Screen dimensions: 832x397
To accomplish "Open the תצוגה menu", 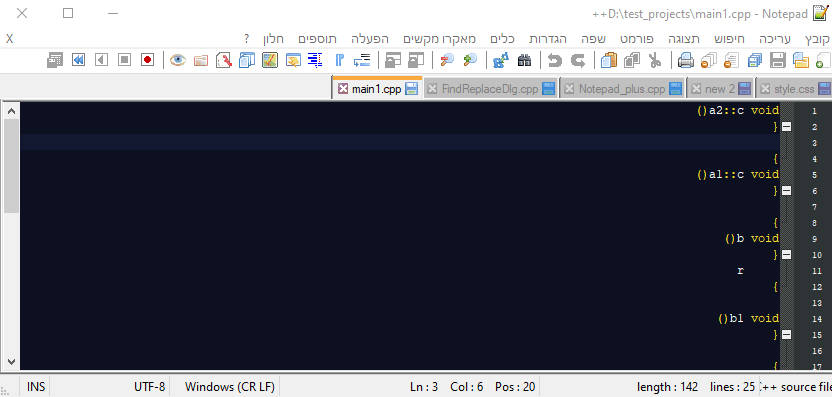I will (683, 39).
